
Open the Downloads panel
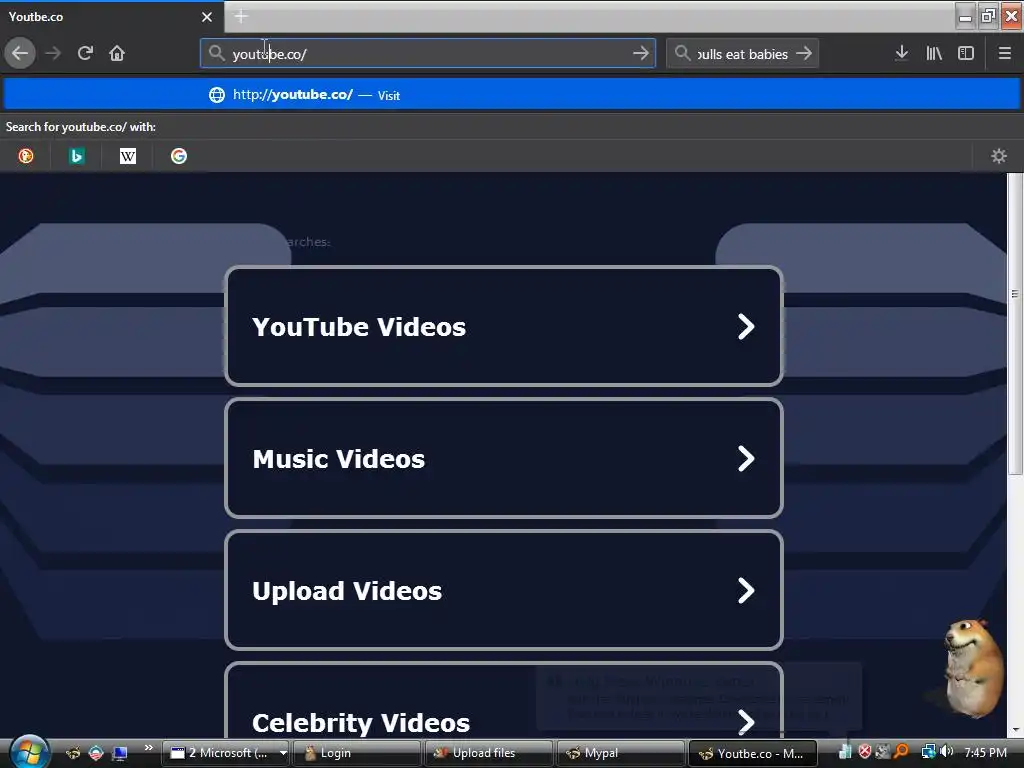click(901, 53)
